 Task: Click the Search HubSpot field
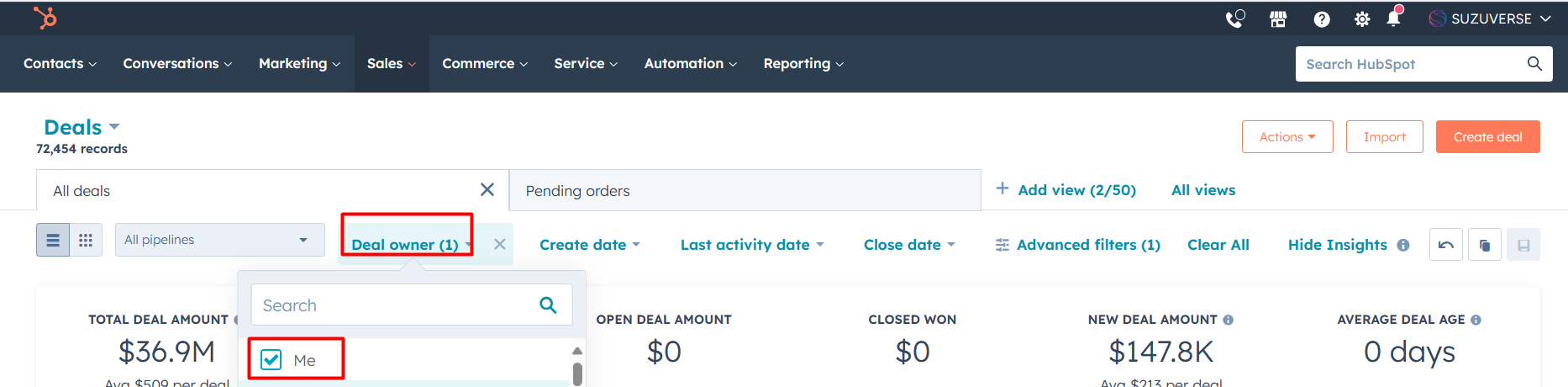(x=1412, y=64)
